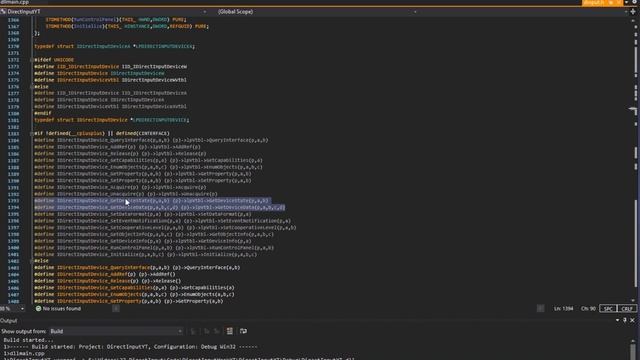640x360 pixels.
Task: Click the typedef LPDIRECTINPUTDEVICEA line 1370
Action: (115, 46)
